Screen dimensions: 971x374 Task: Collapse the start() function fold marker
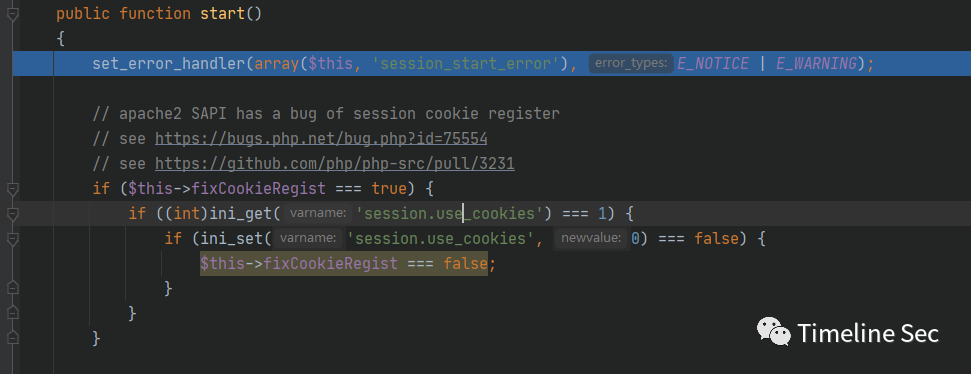(x=12, y=14)
